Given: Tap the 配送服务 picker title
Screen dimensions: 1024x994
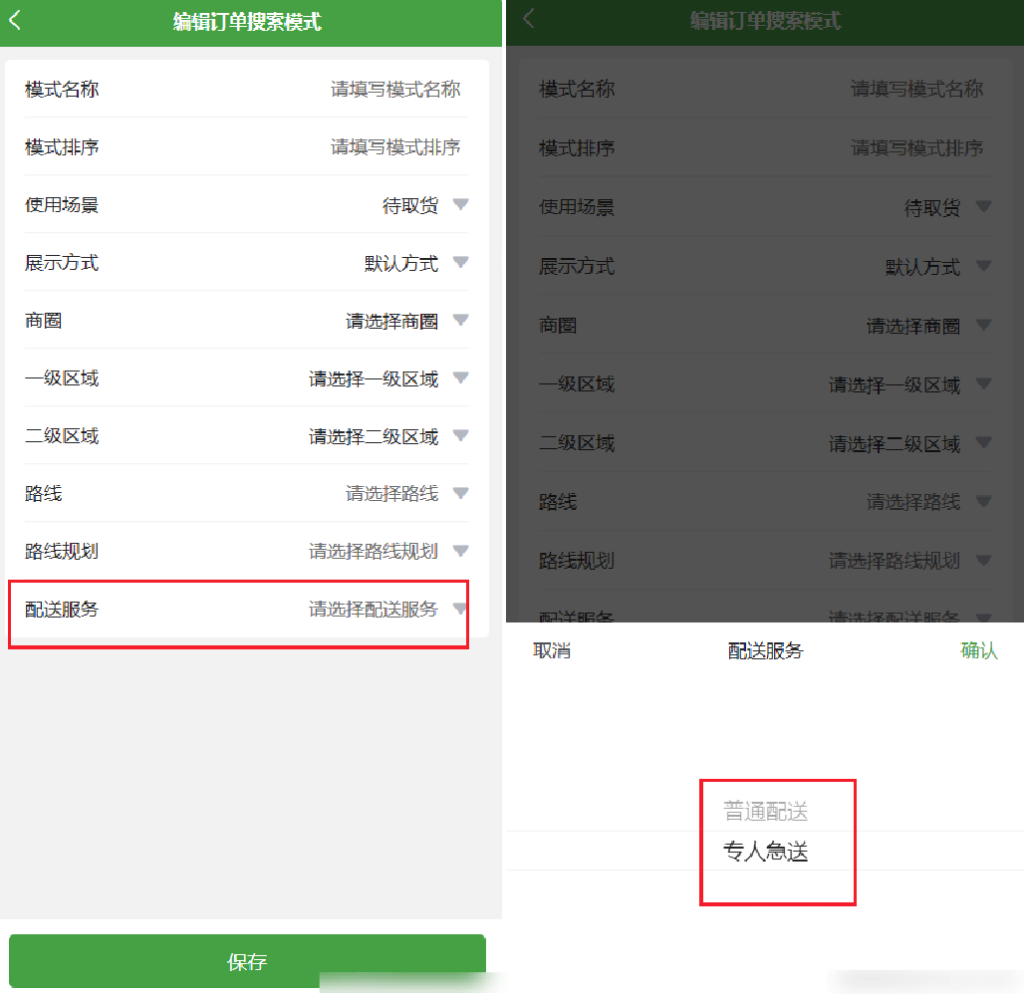Looking at the screenshot, I should point(764,650).
